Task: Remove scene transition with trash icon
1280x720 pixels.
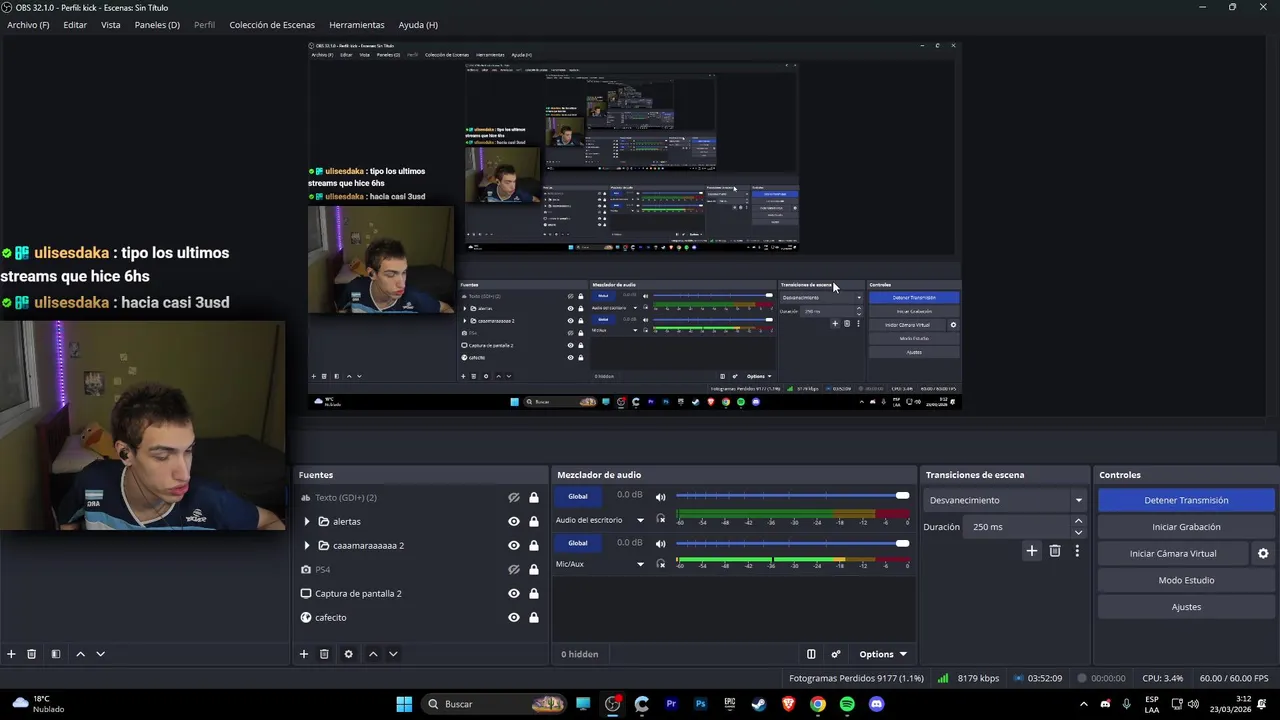Action: pos(1055,551)
